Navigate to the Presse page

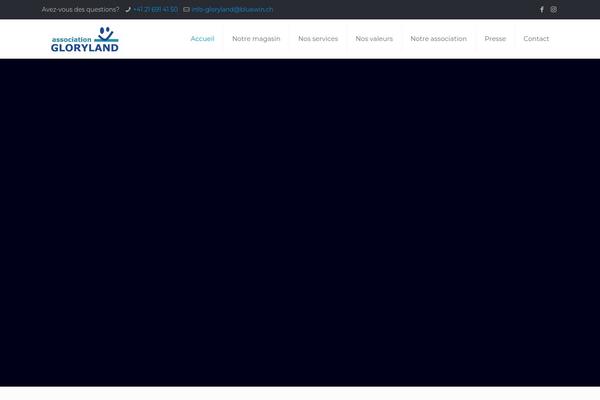[495, 39]
